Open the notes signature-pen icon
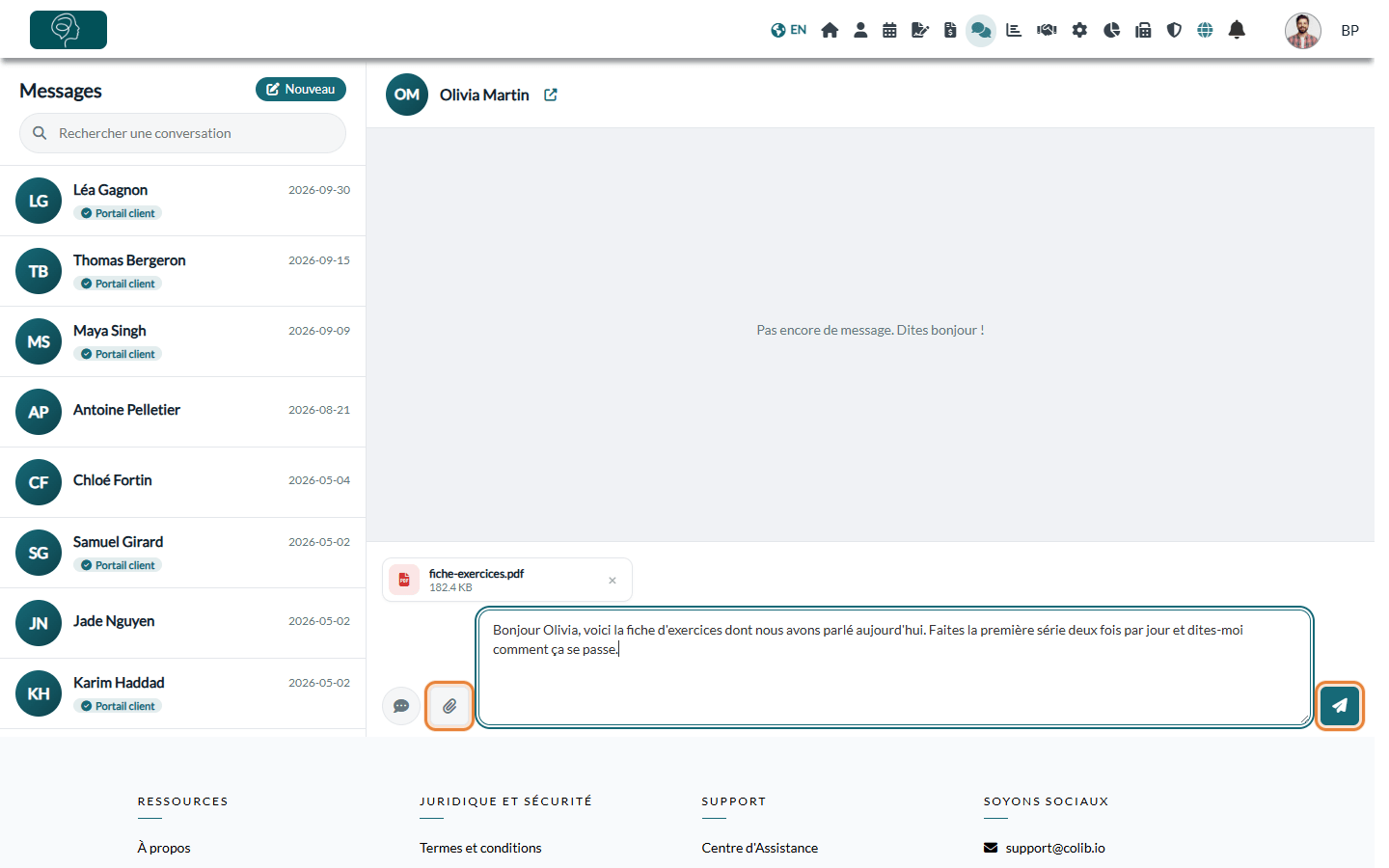The height and width of the screenshot is (868, 1389). click(x=920, y=30)
